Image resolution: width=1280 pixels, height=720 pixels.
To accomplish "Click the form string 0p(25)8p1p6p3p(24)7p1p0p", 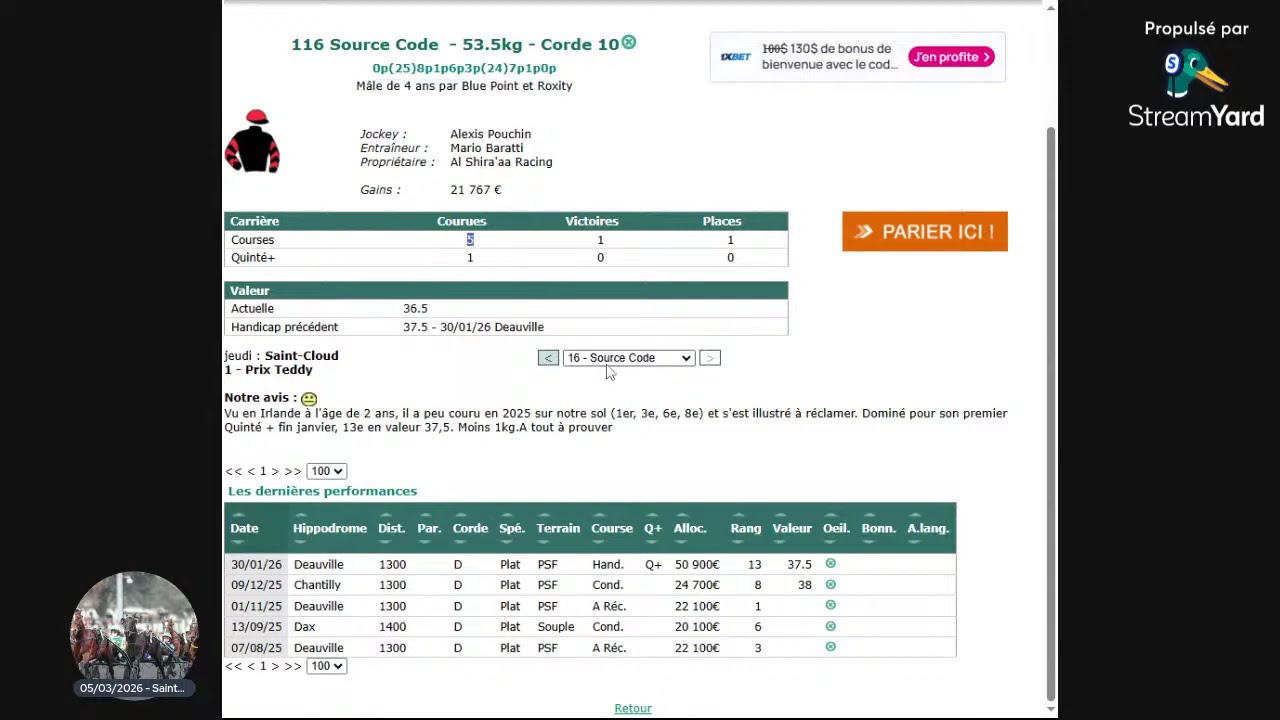I will (464, 68).
